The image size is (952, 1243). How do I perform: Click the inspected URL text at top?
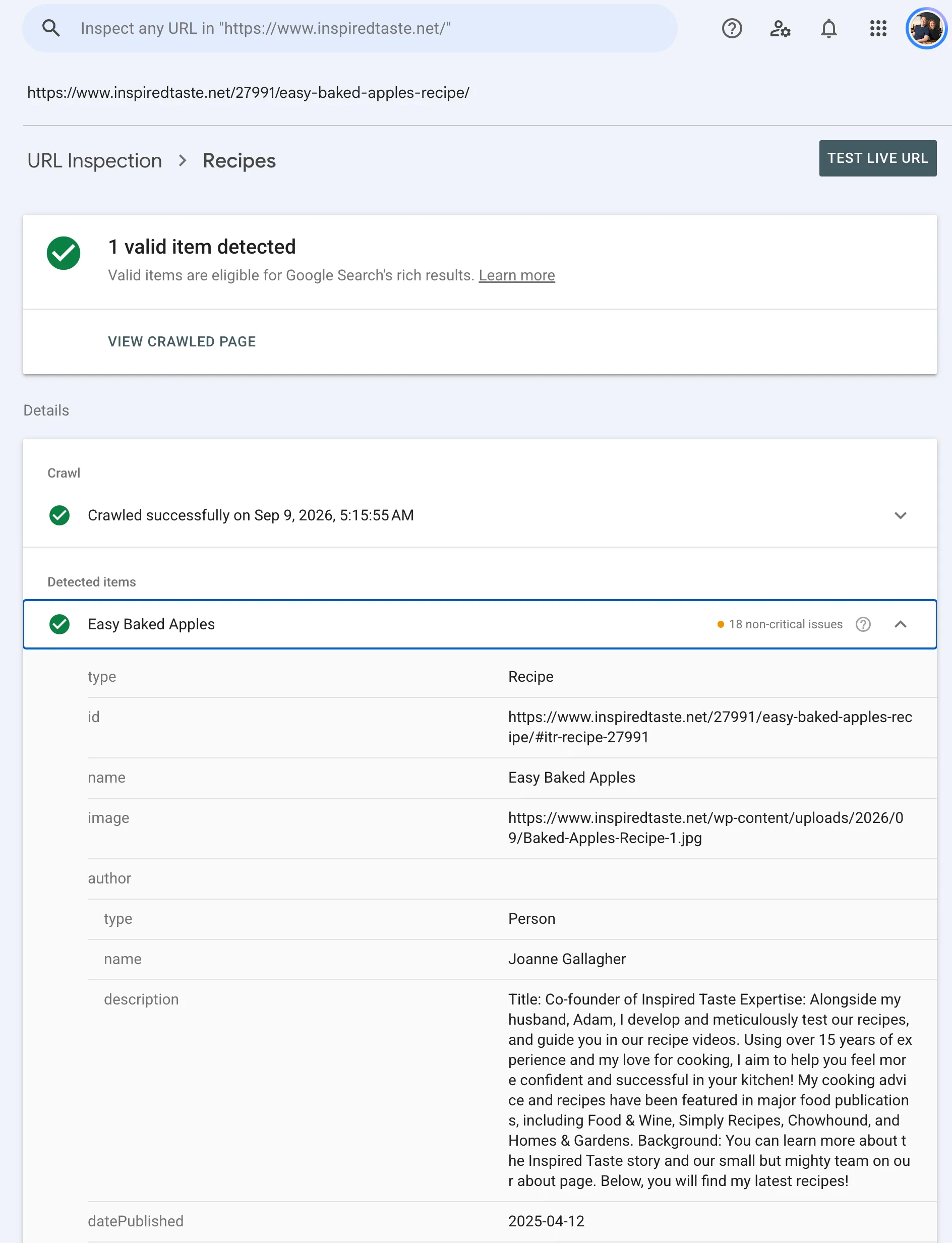(248, 92)
